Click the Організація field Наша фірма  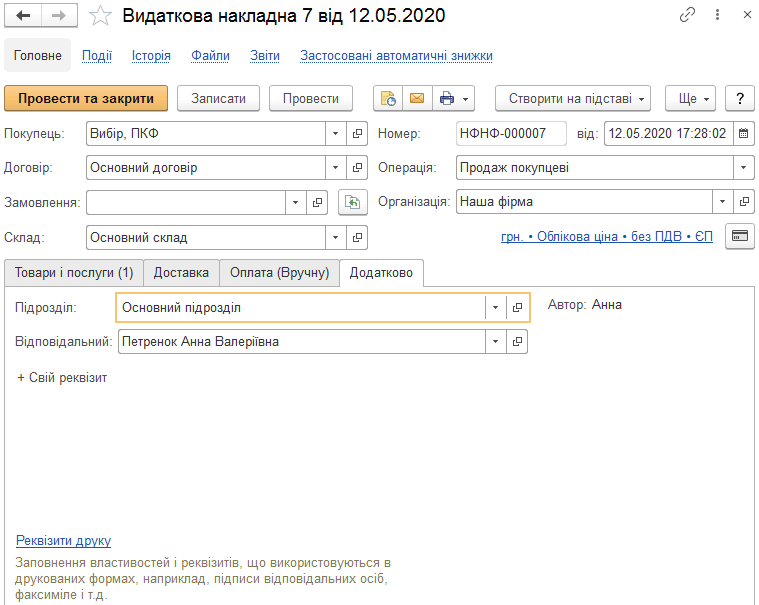584,201
